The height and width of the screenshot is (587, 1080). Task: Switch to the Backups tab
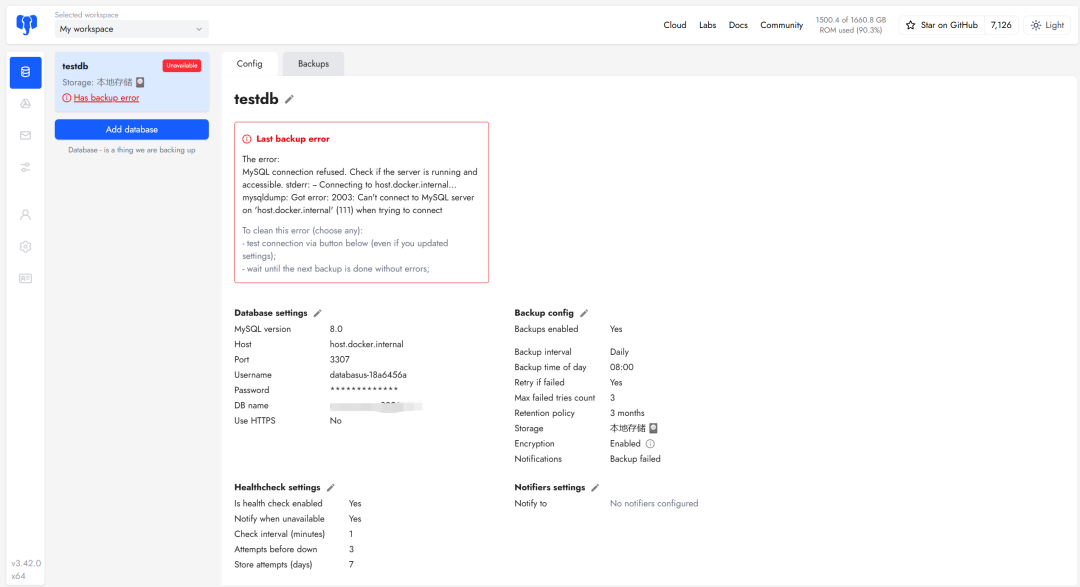(x=313, y=64)
